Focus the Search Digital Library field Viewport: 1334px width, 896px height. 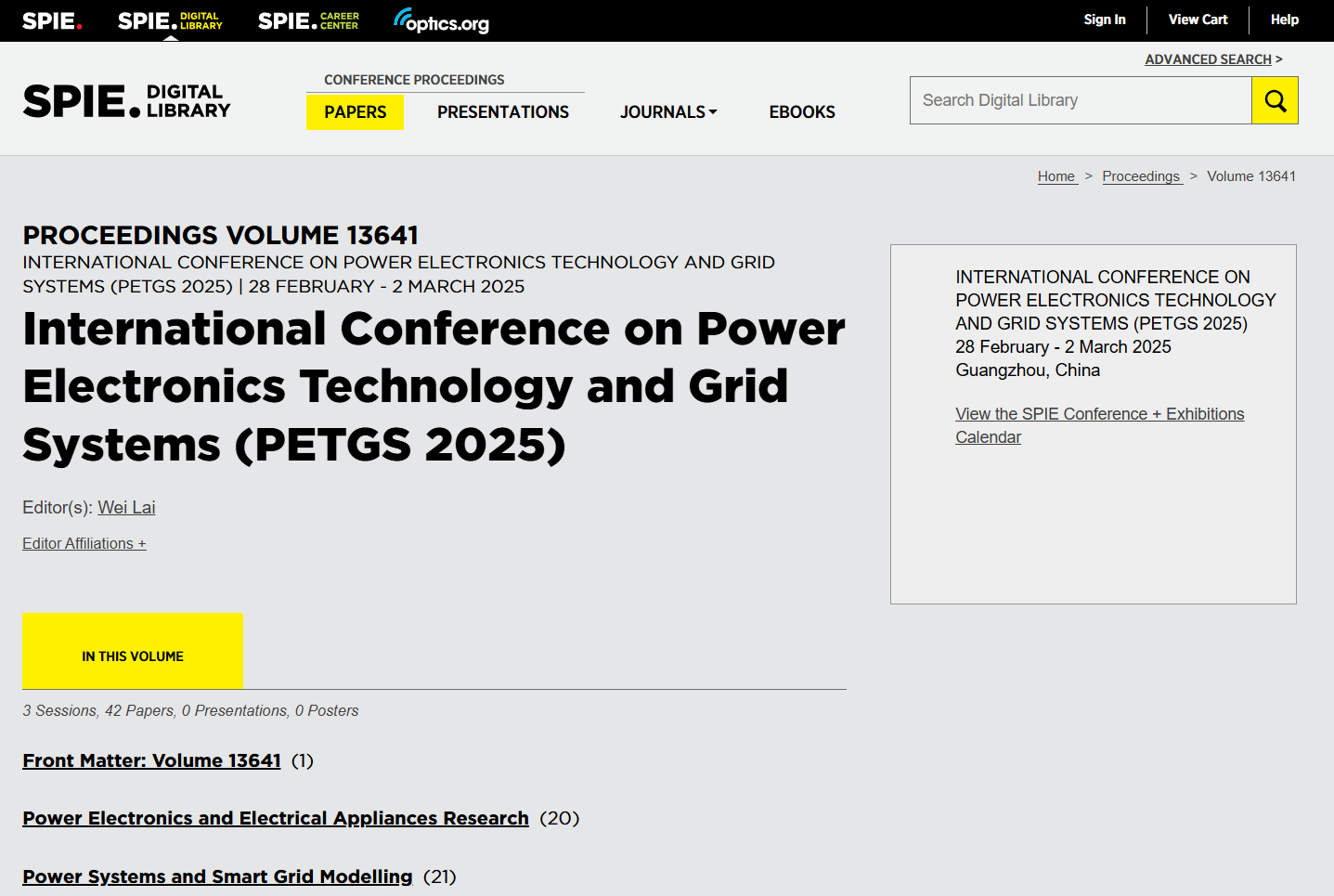1081,100
